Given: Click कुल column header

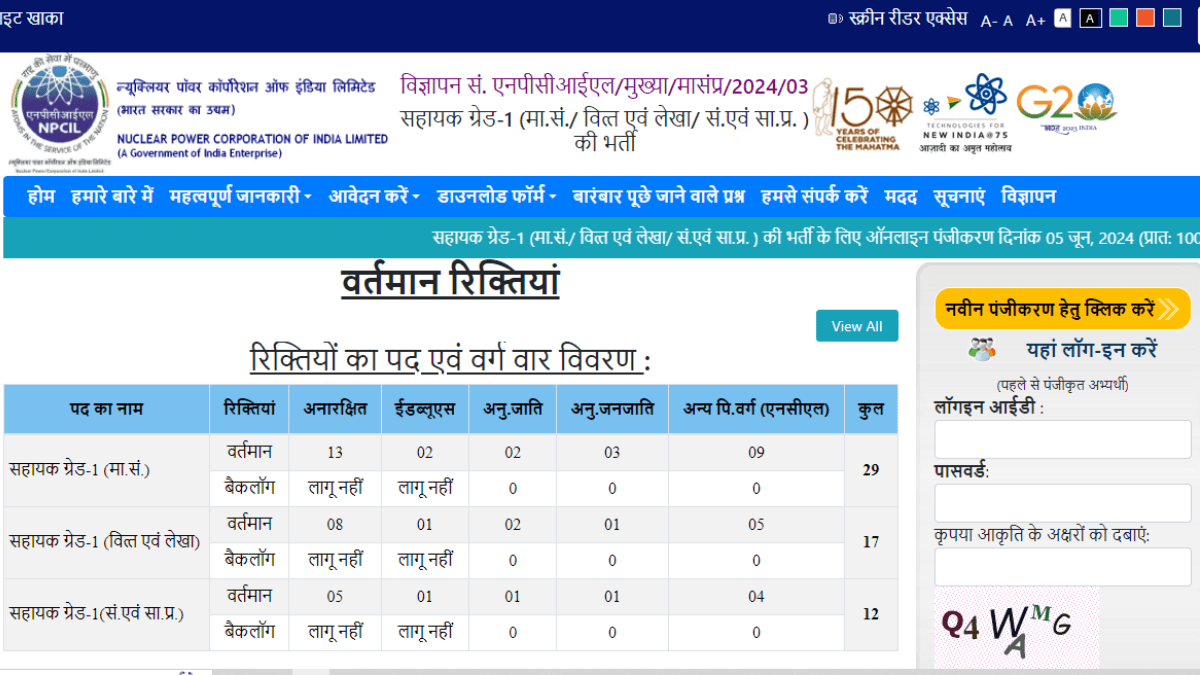Looking at the screenshot, I should coord(871,408).
